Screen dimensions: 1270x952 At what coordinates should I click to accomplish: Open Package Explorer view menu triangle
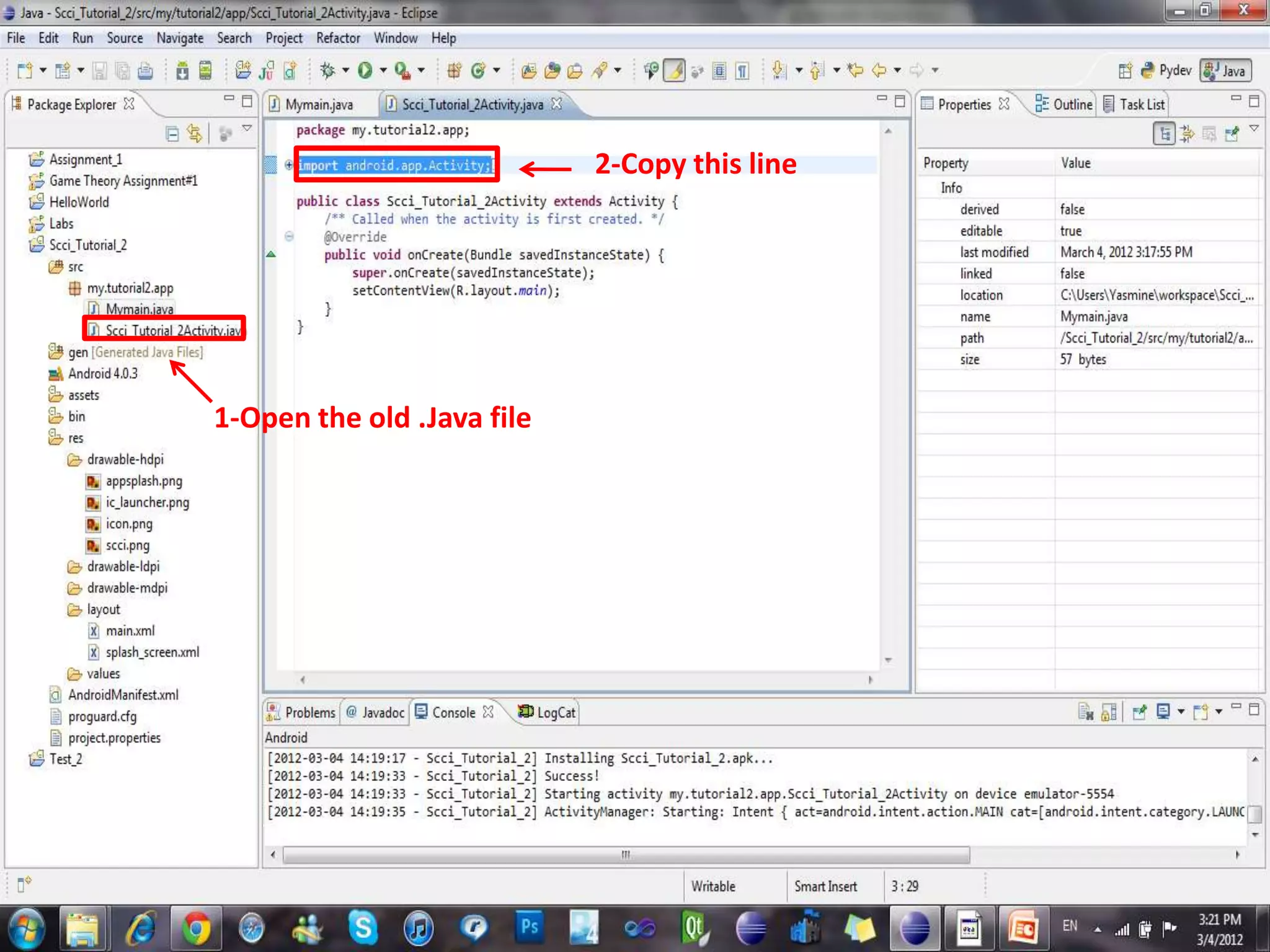pyautogui.click(x=247, y=128)
